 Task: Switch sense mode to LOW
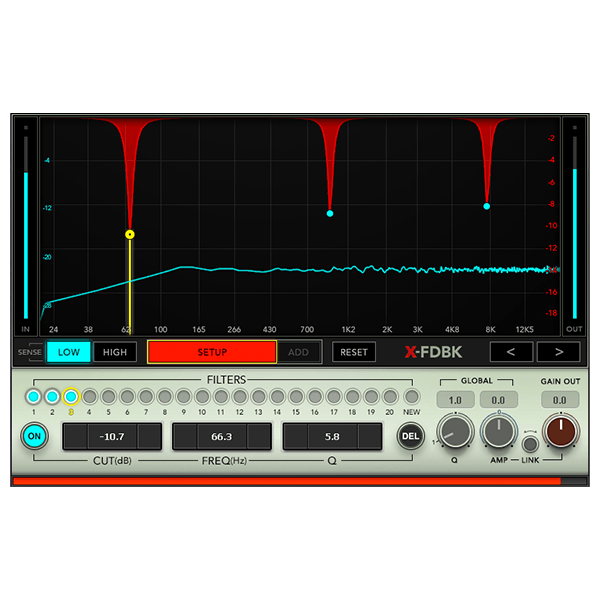pos(69,352)
